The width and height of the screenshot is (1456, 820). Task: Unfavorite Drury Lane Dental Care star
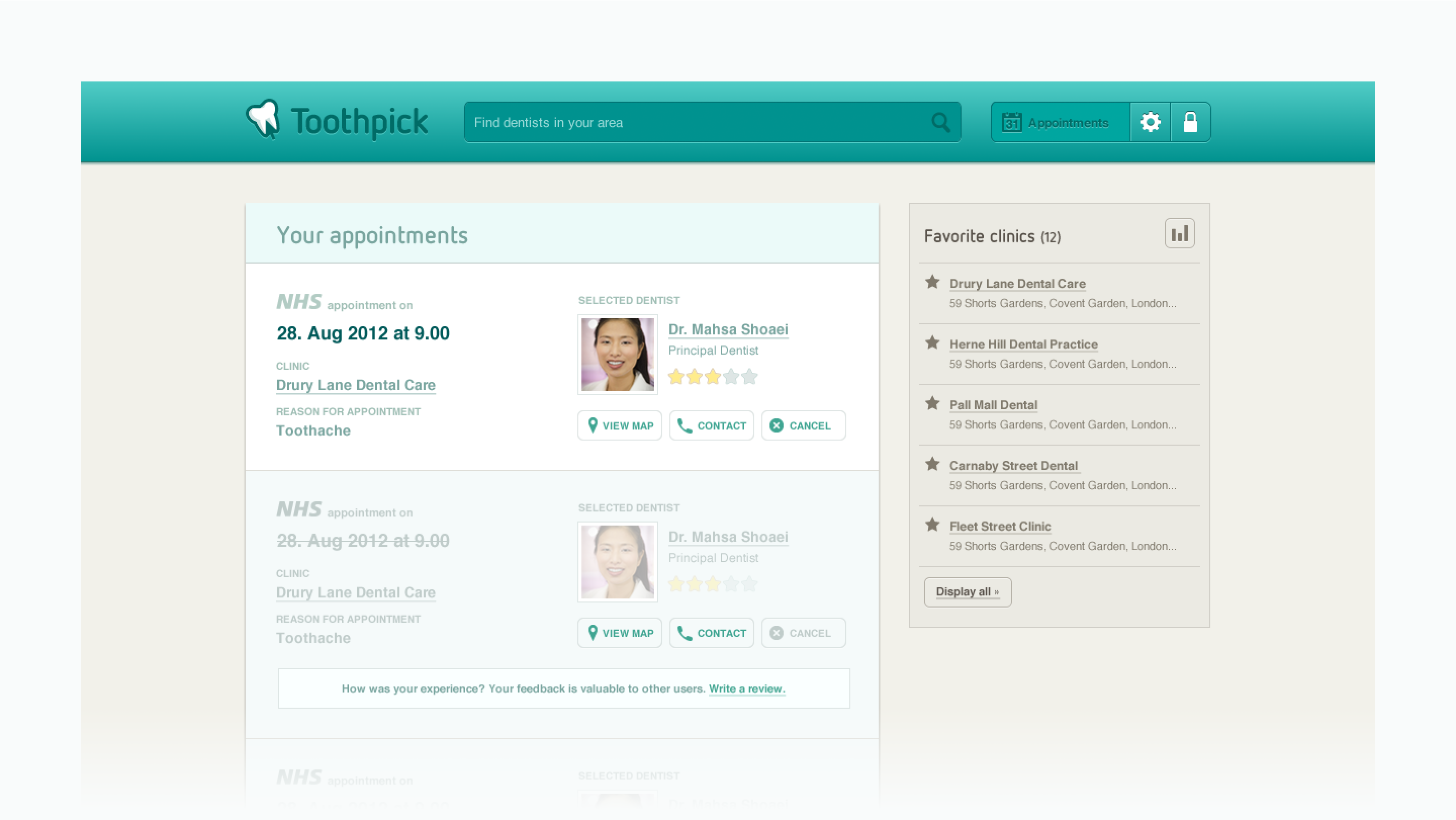click(x=933, y=282)
